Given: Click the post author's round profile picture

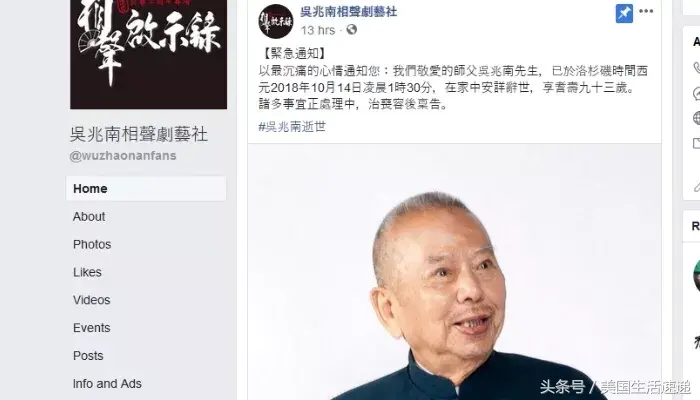Looking at the screenshot, I should 275,21.
